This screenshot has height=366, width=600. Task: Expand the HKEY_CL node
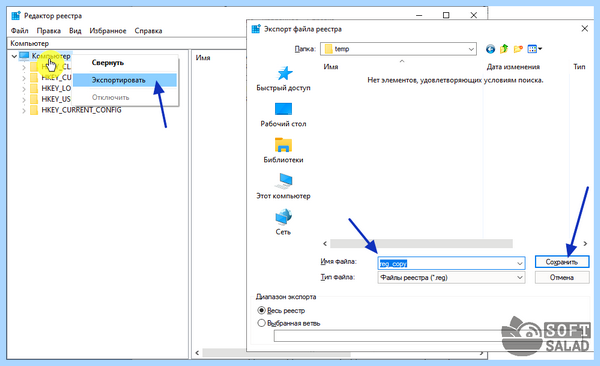(24, 67)
